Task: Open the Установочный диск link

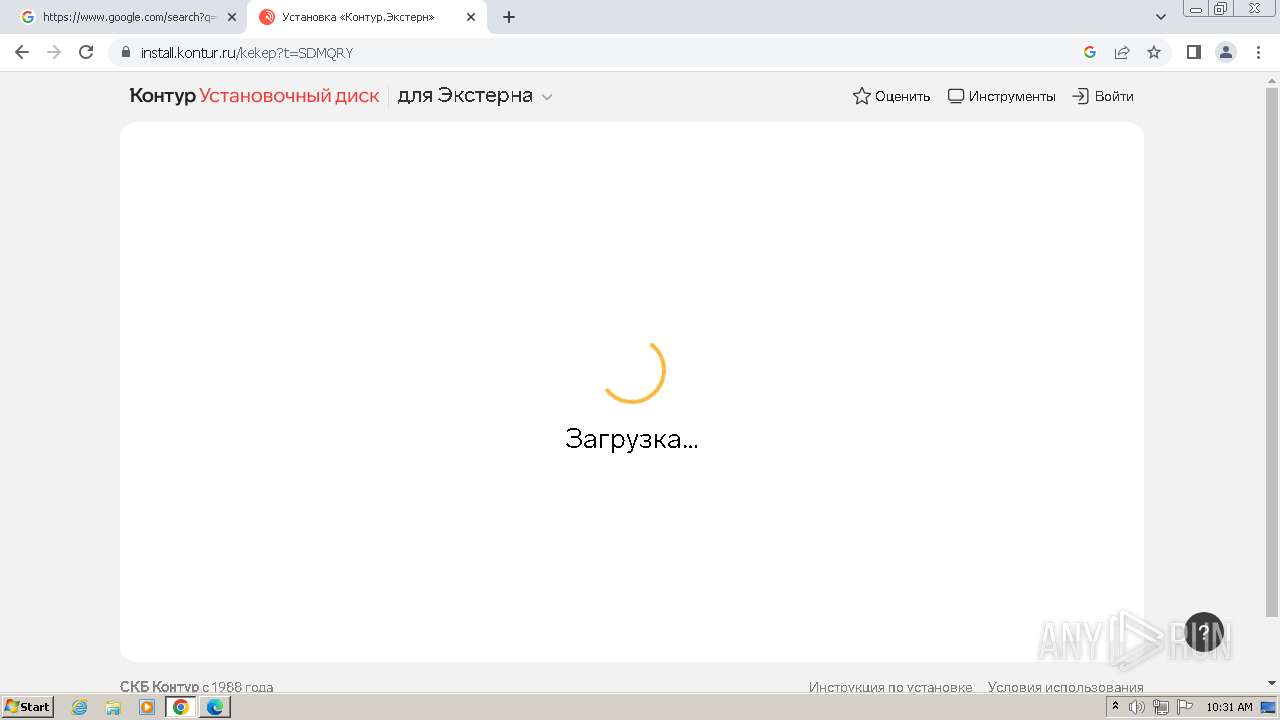Action: pos(289,96)
